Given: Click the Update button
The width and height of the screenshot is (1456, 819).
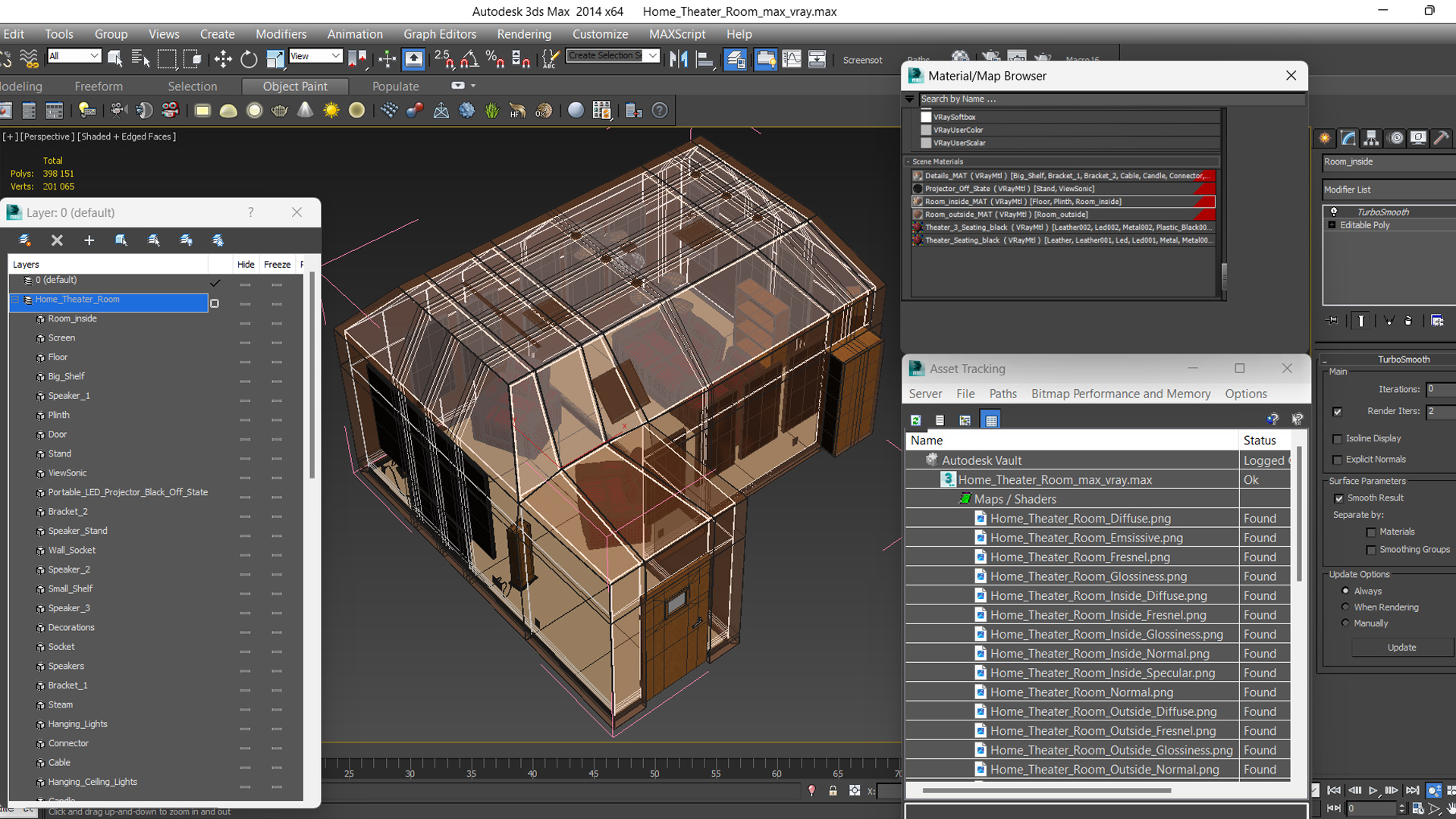Looking at the screenshot, I should coord(1401,648).
